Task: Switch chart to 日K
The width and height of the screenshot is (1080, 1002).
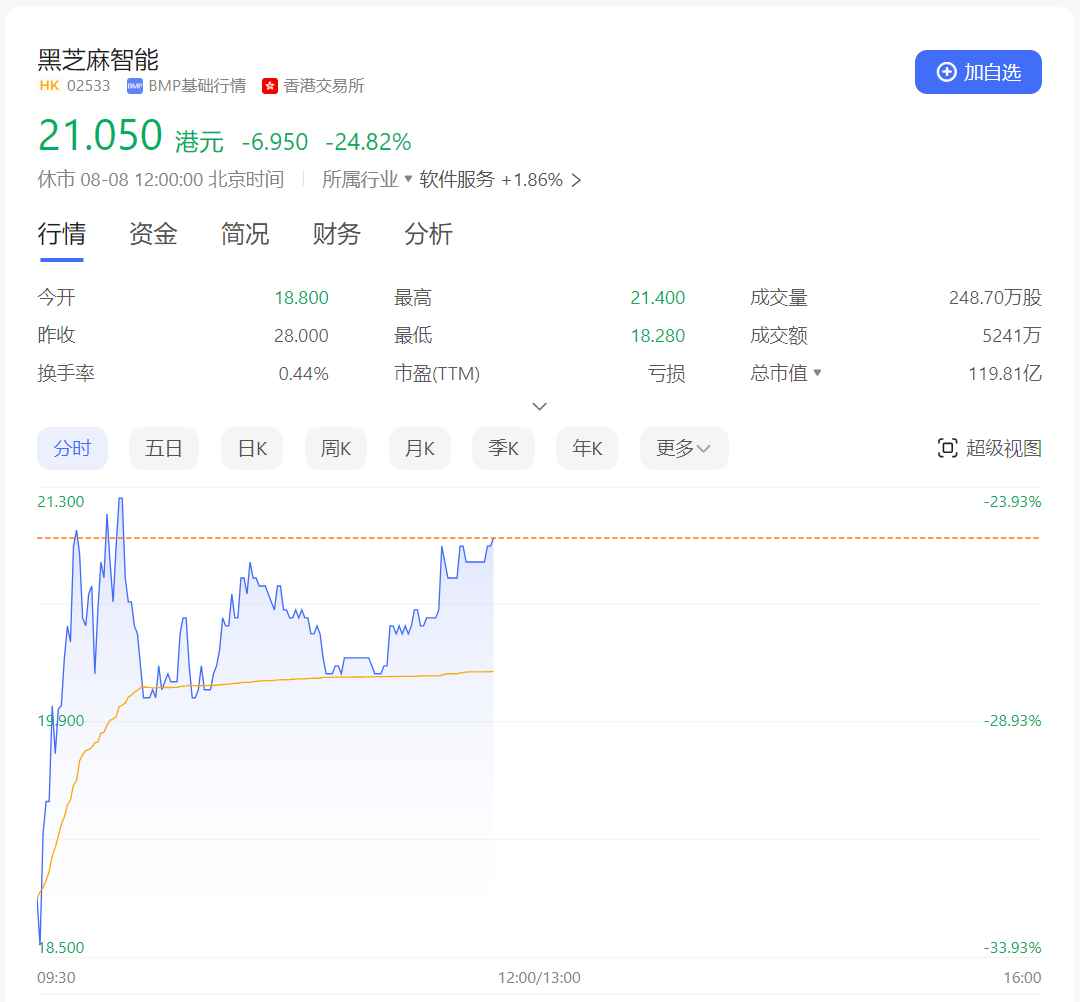Action: click(x=252, y=448)
